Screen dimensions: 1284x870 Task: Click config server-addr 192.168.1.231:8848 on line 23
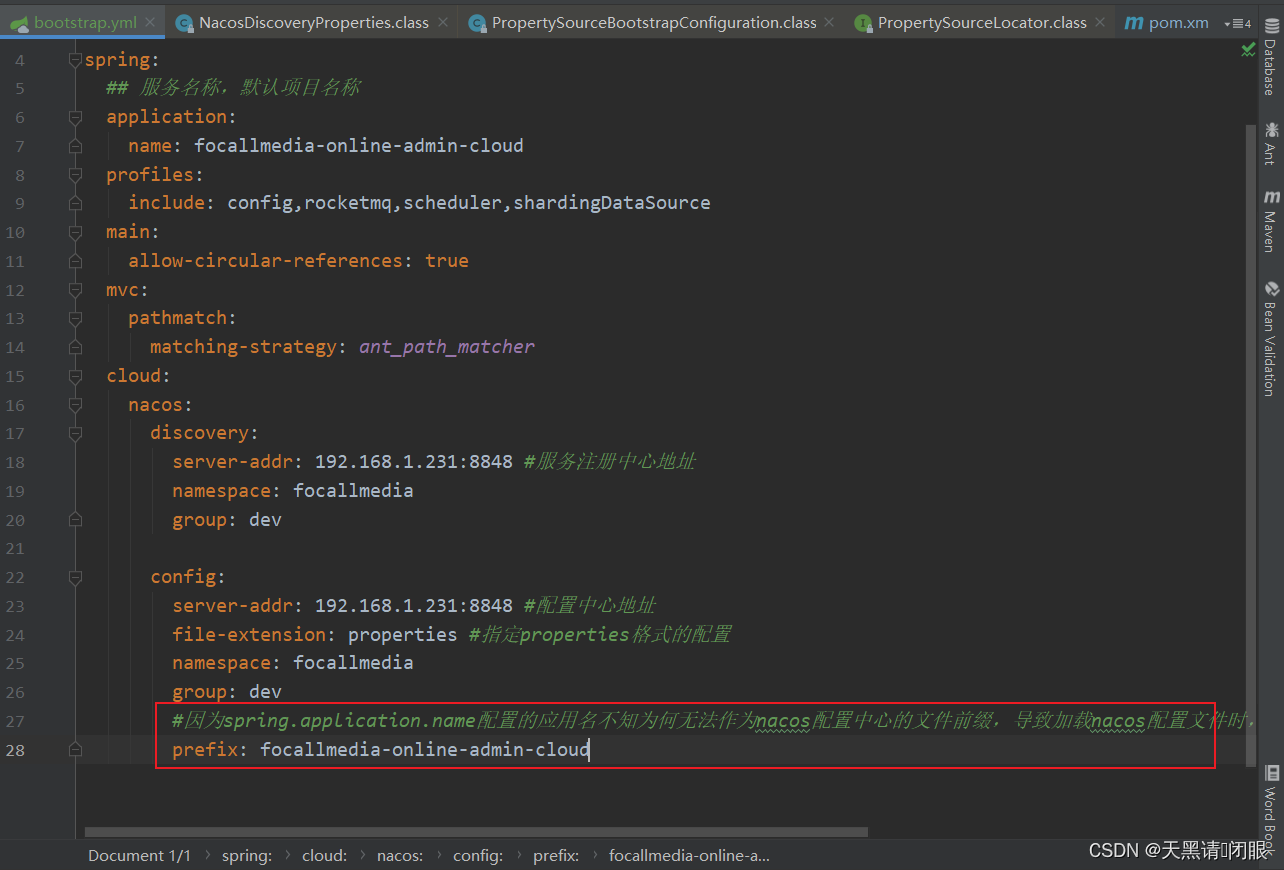coord(413,606)
